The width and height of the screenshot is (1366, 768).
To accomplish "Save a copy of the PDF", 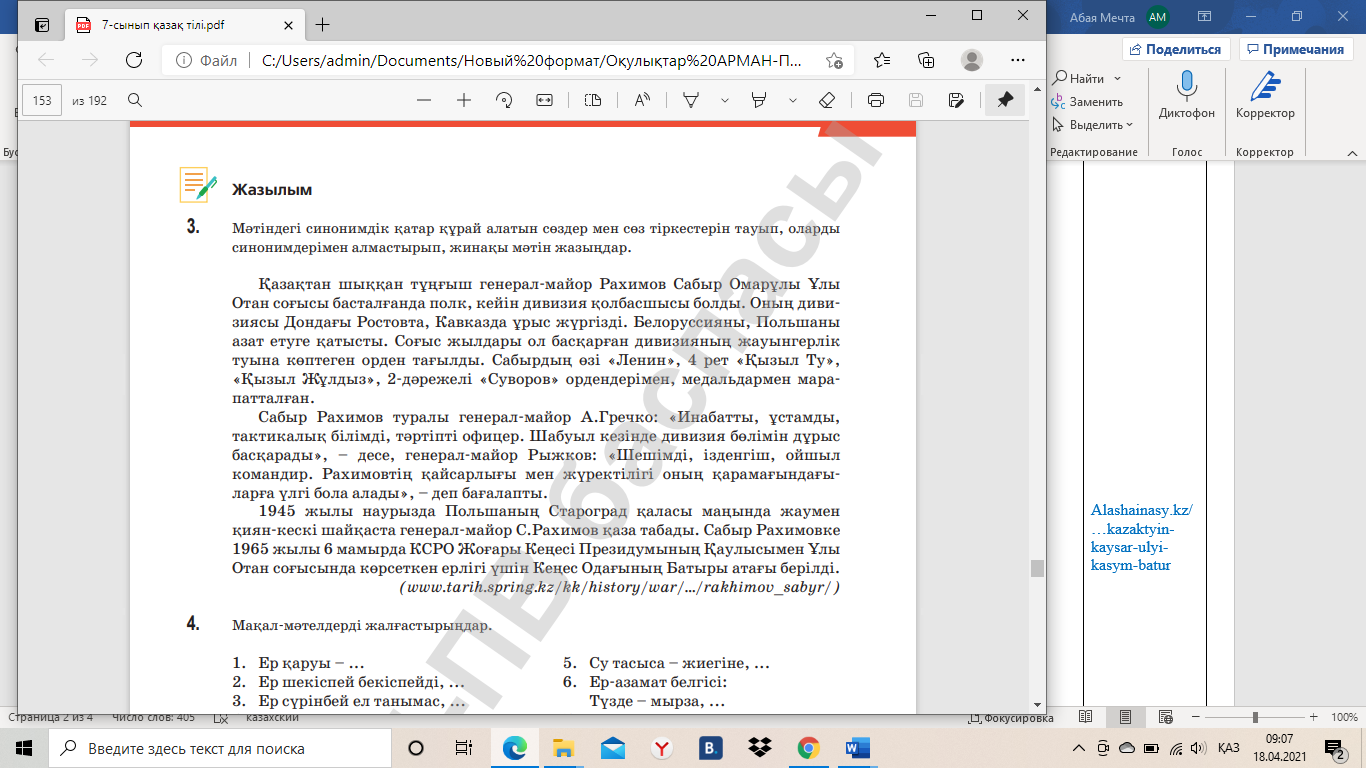I will [956, 100].
